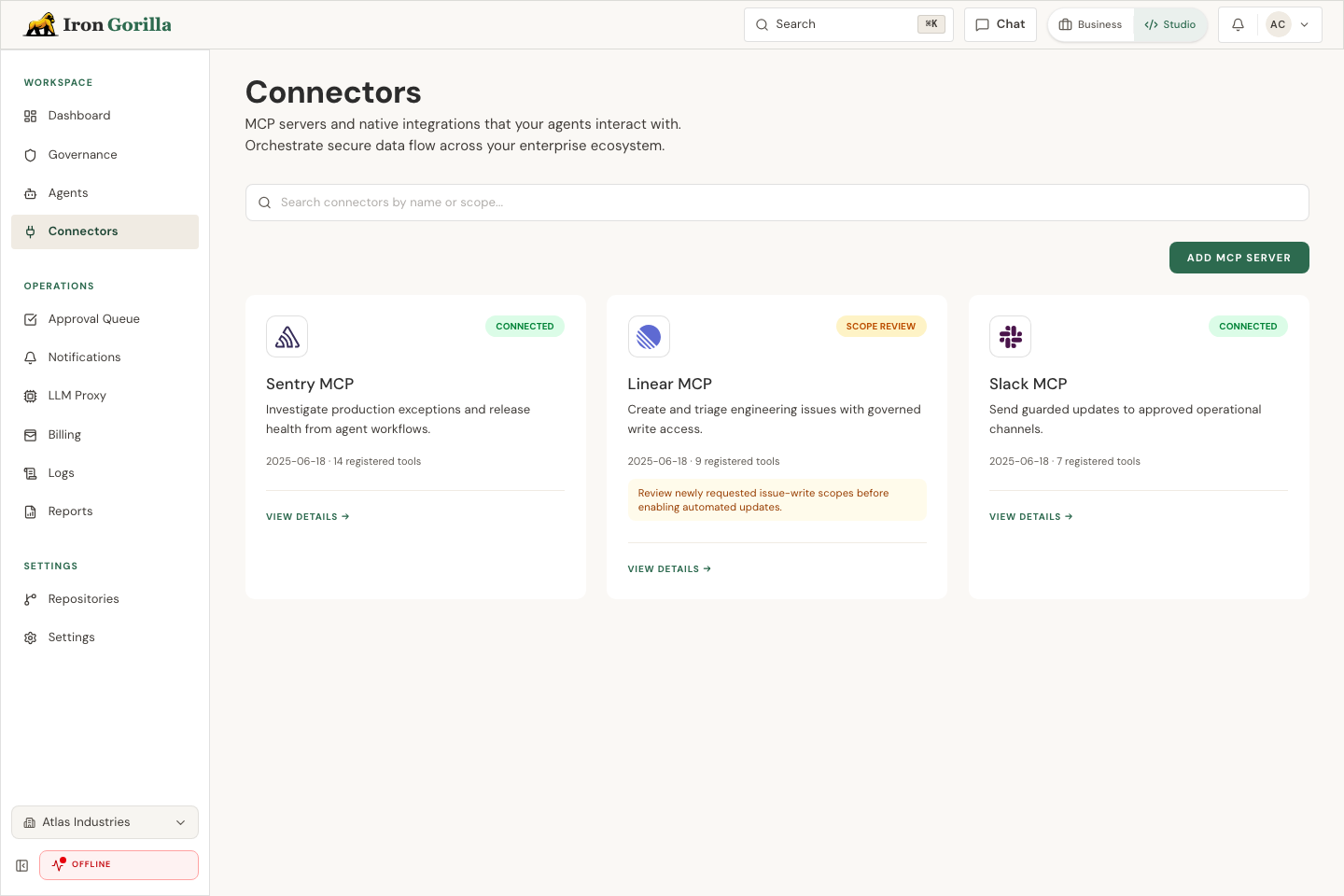Click the Slack MCP title
This screenshot has height=896, width=1344.
(x=1029, y=385)
